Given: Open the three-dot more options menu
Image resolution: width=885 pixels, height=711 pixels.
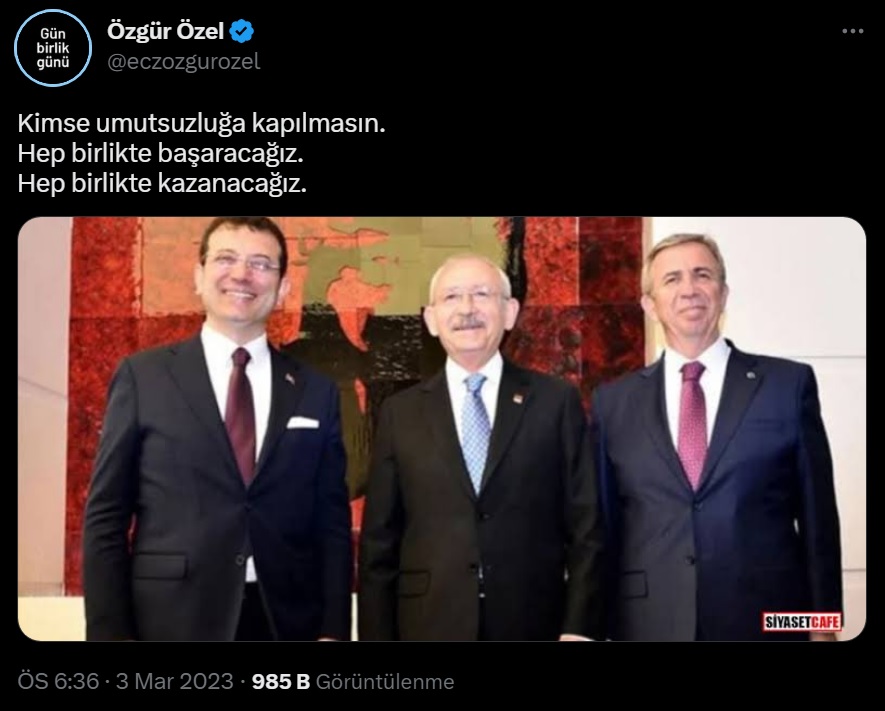Looking at the screenshot, I should tap(852, 31).
